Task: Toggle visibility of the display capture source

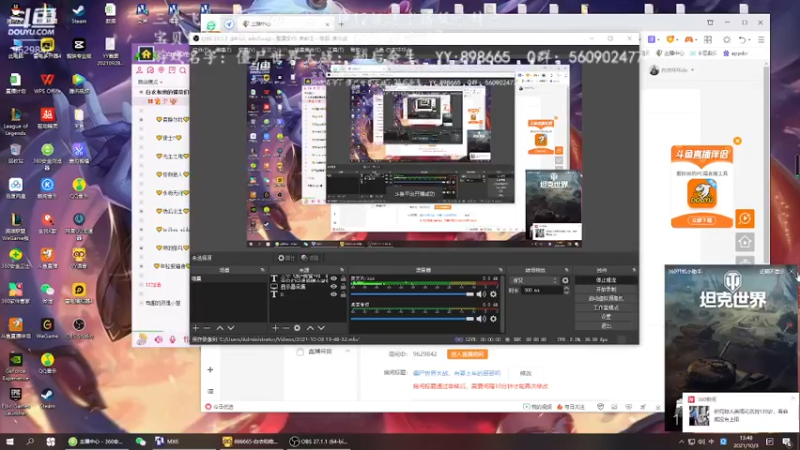Action: pos(334,287)
